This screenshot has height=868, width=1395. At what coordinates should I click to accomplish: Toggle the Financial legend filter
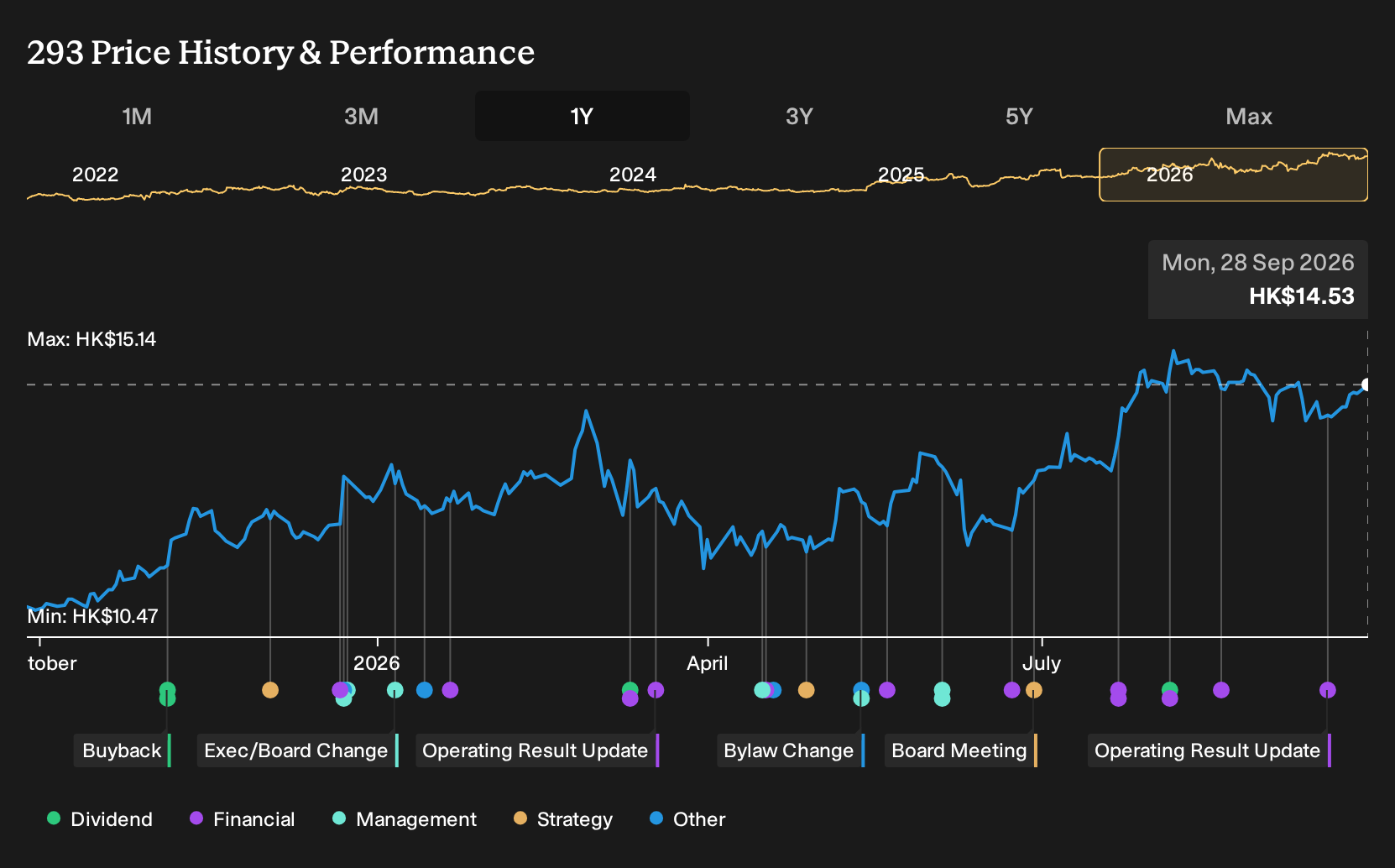[243, 819]
